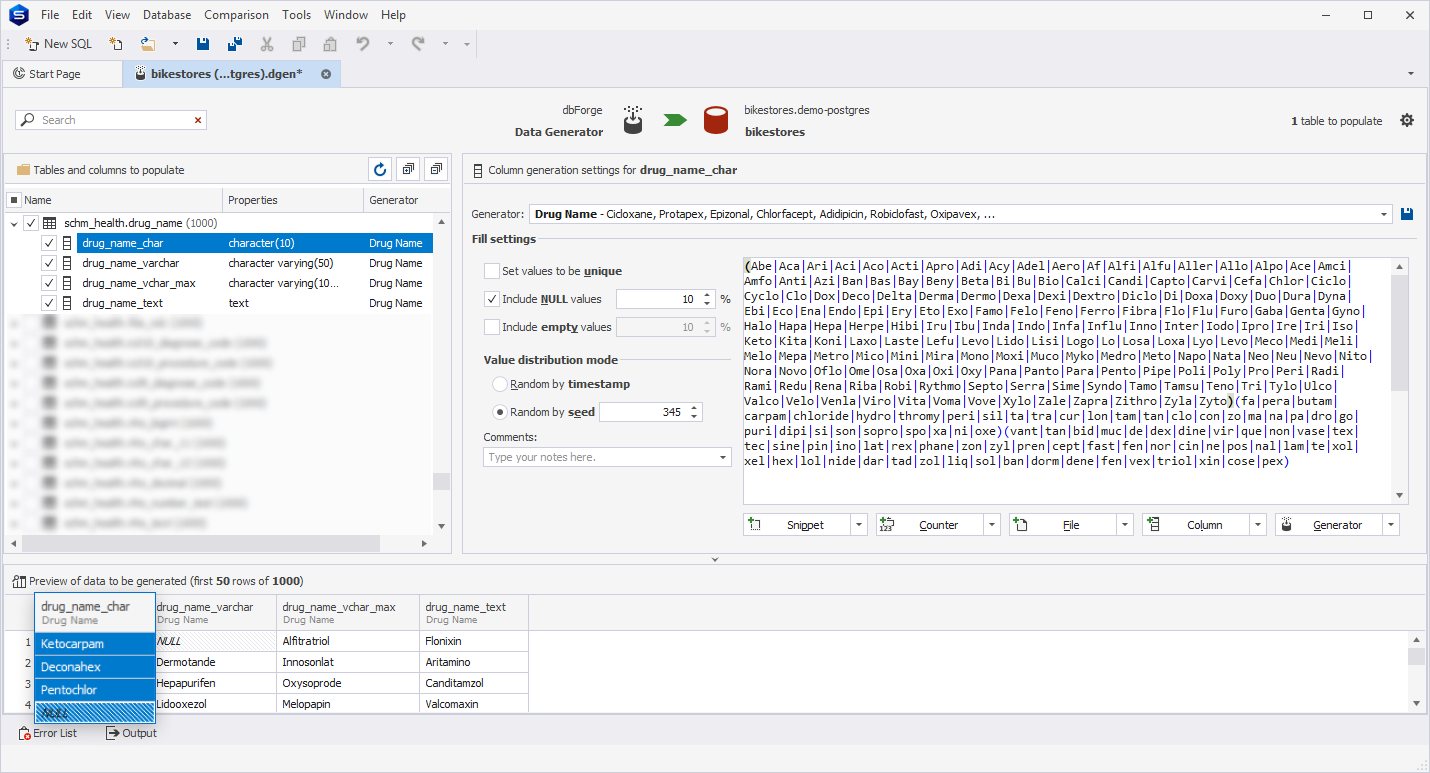Click the Generator insert button
This screenshot has width=1430, height=773.
click(x=1329, y=525)
